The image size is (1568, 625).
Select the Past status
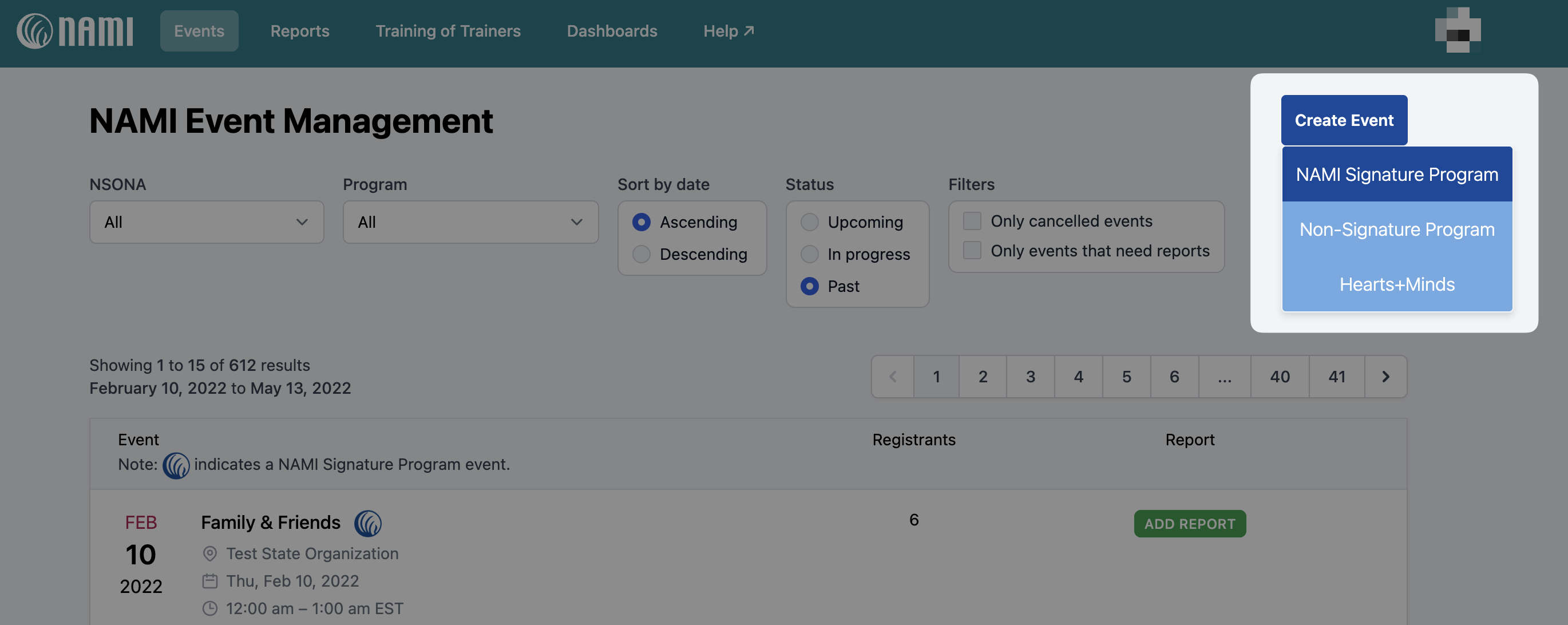[809, 286]
